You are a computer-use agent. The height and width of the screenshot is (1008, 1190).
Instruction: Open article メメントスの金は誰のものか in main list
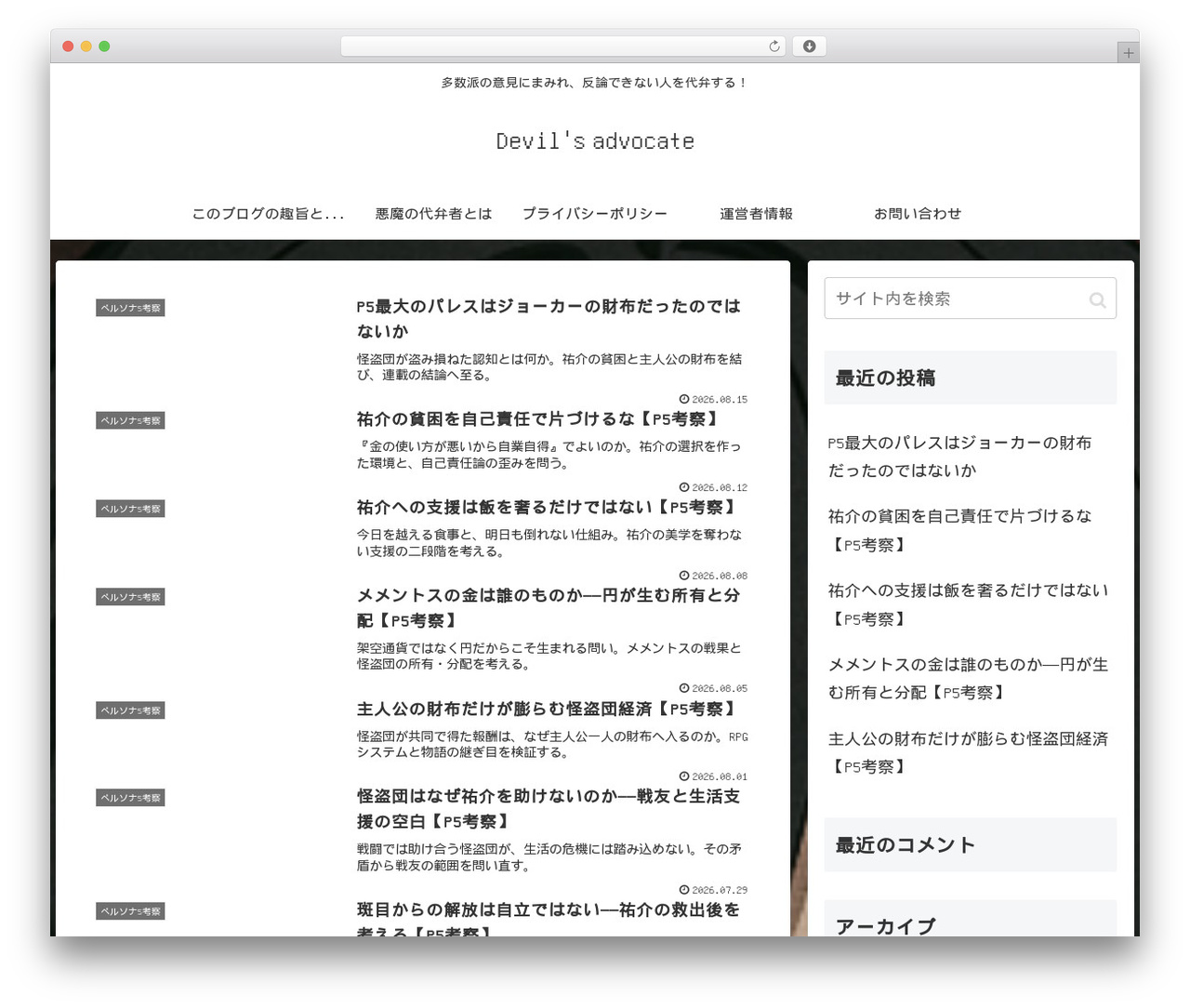click(x=549, y=608)
